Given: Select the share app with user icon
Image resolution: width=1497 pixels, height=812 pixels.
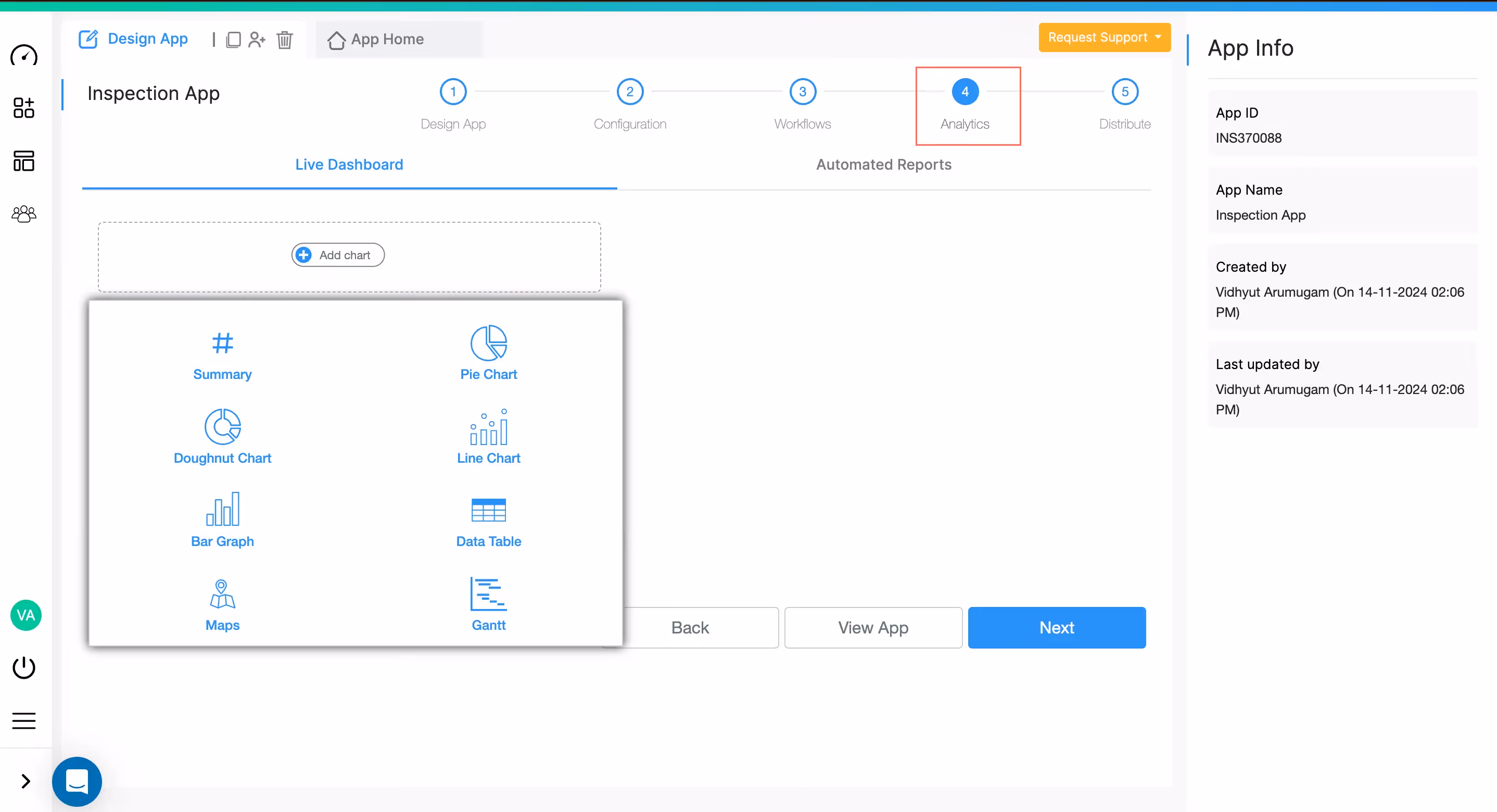Looking at the screenshot, I should (x=258, y=40).
